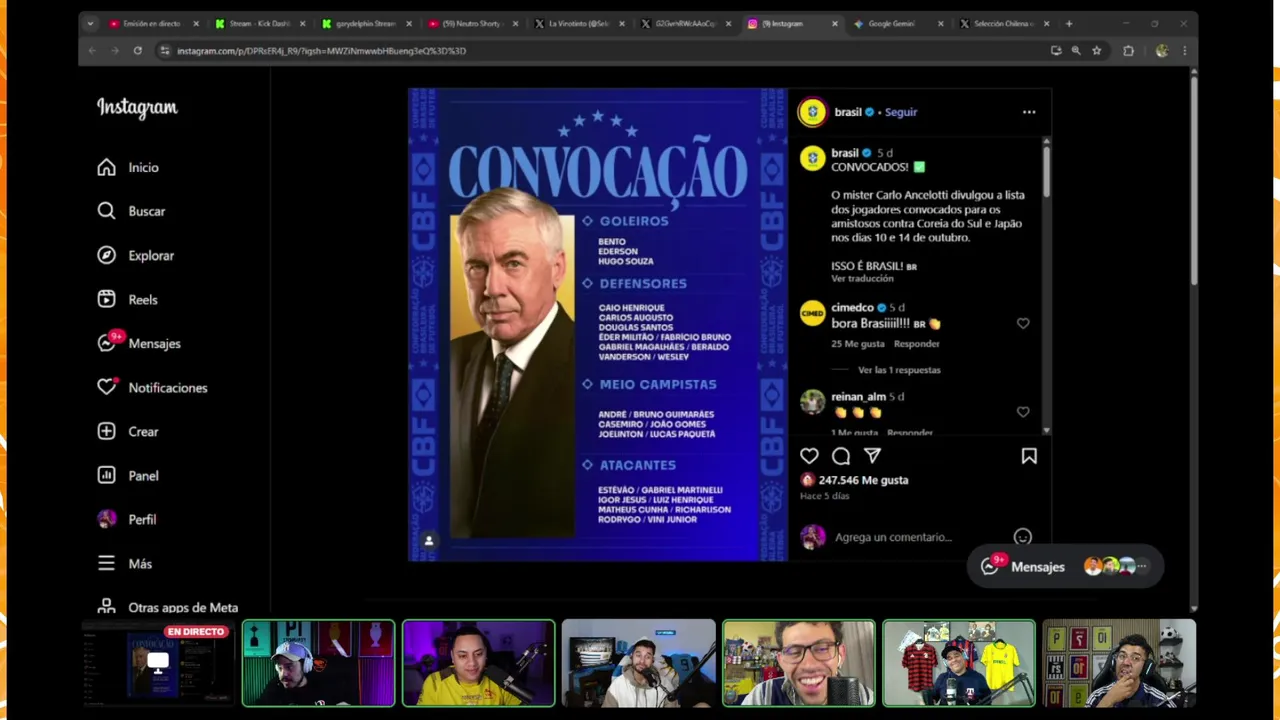The width and height of the screenshot is (1280, 720).
Task: Reply to cimedco's comment via Responder
Action: (x=917, y=344)
